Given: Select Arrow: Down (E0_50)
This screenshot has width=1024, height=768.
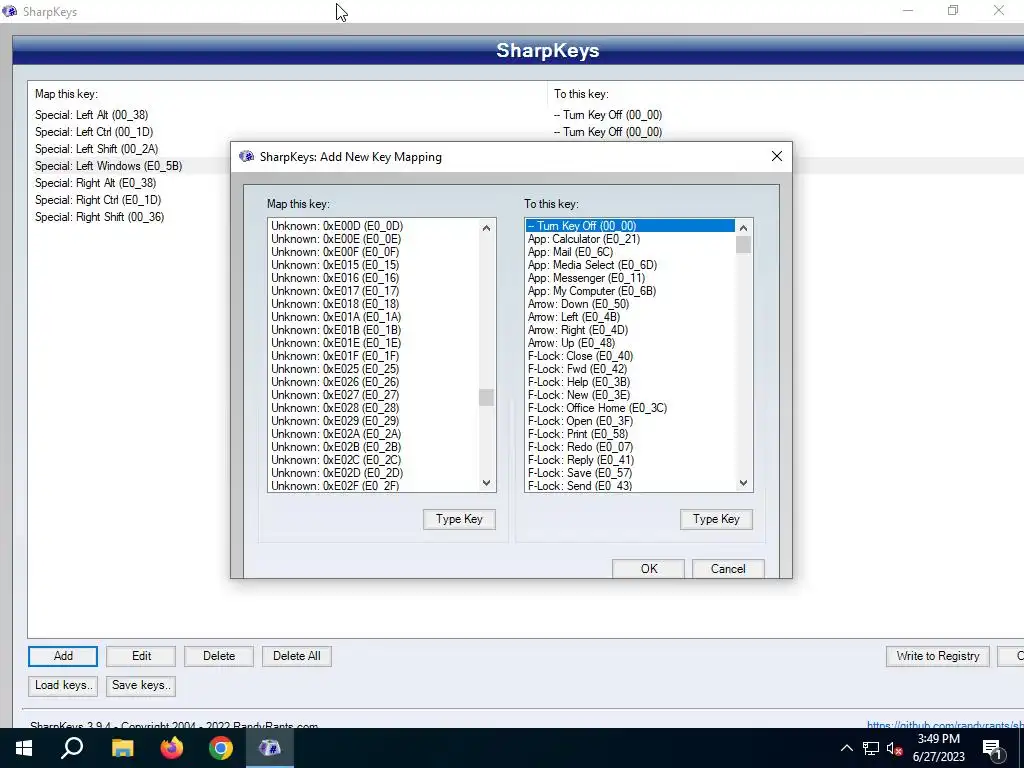Looking at the screenshot, I should [x=630, y=304].
